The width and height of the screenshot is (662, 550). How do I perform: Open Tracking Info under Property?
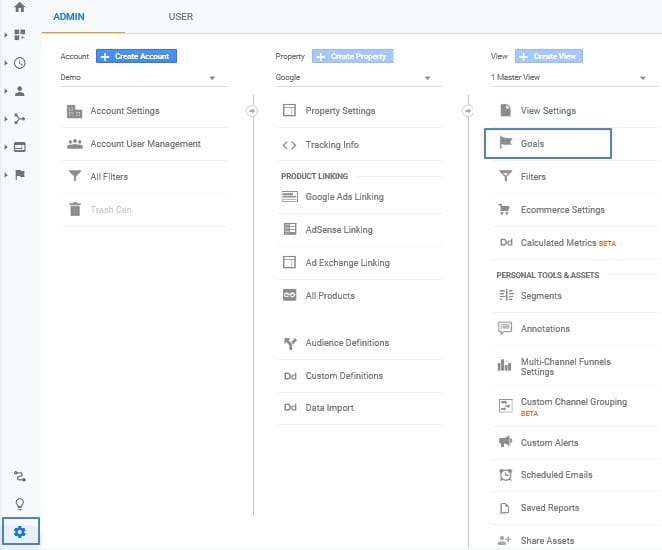[x=332, y=145]
